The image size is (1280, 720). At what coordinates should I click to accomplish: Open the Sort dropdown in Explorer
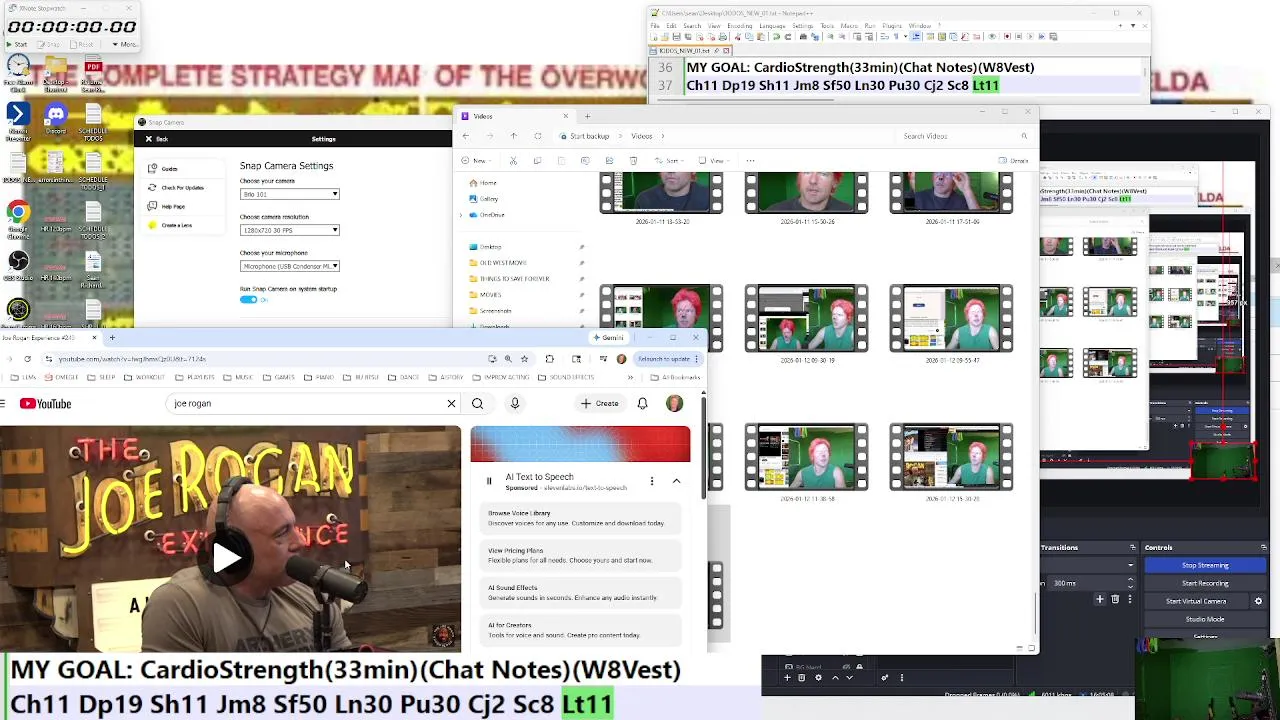point(671,161)
